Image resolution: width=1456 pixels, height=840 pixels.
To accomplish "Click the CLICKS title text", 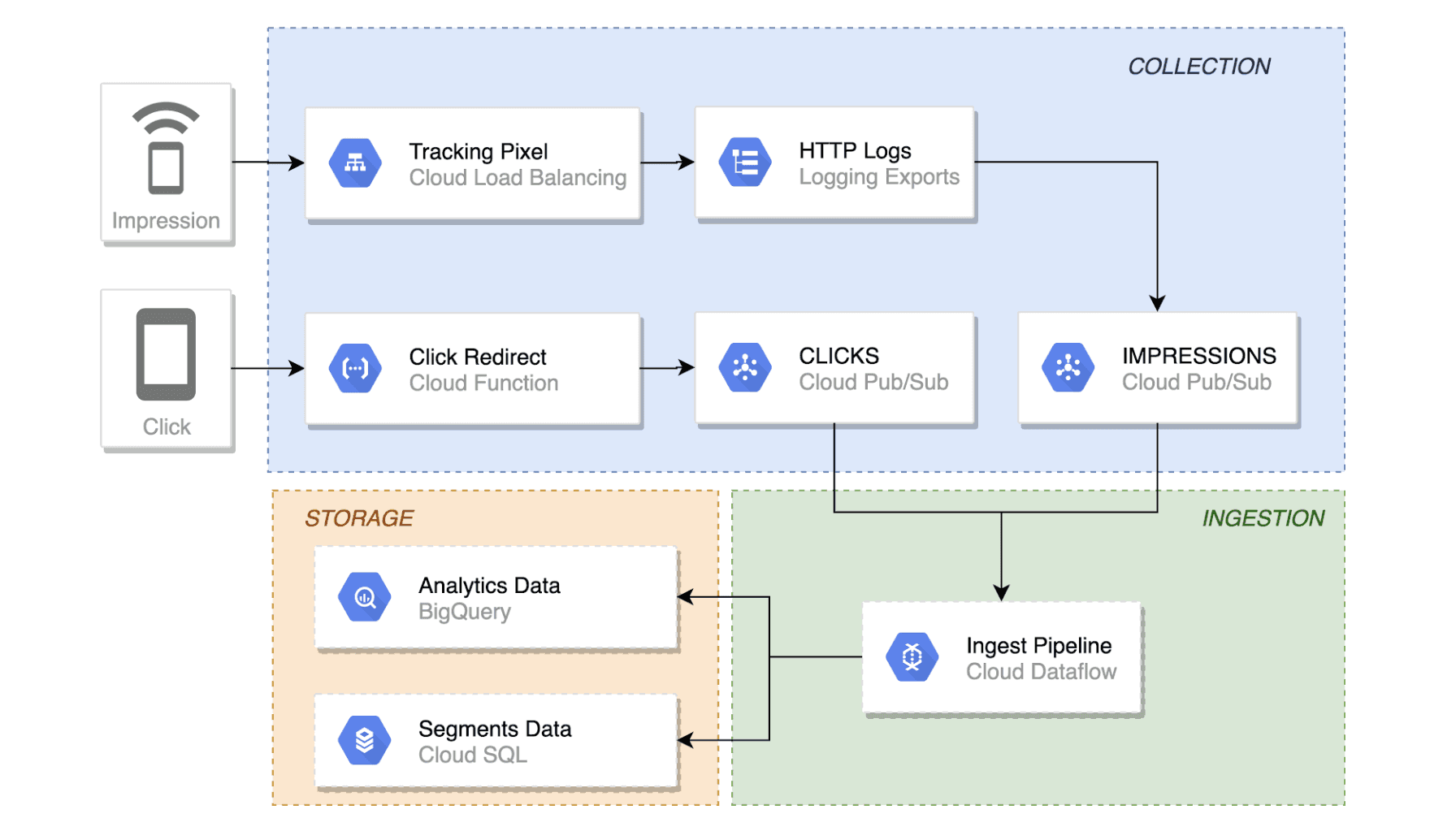I will click(x=838, y=356).
